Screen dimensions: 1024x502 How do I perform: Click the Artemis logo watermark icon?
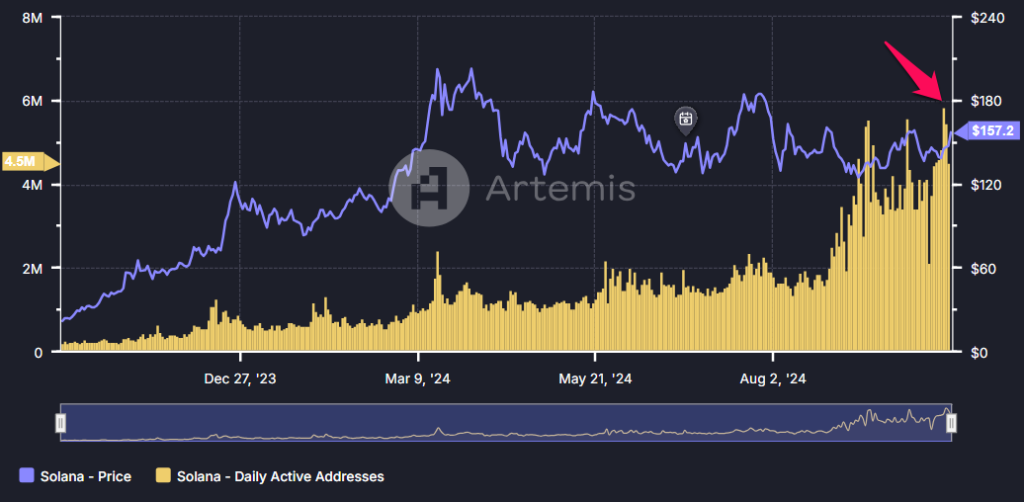coord(429,188)
